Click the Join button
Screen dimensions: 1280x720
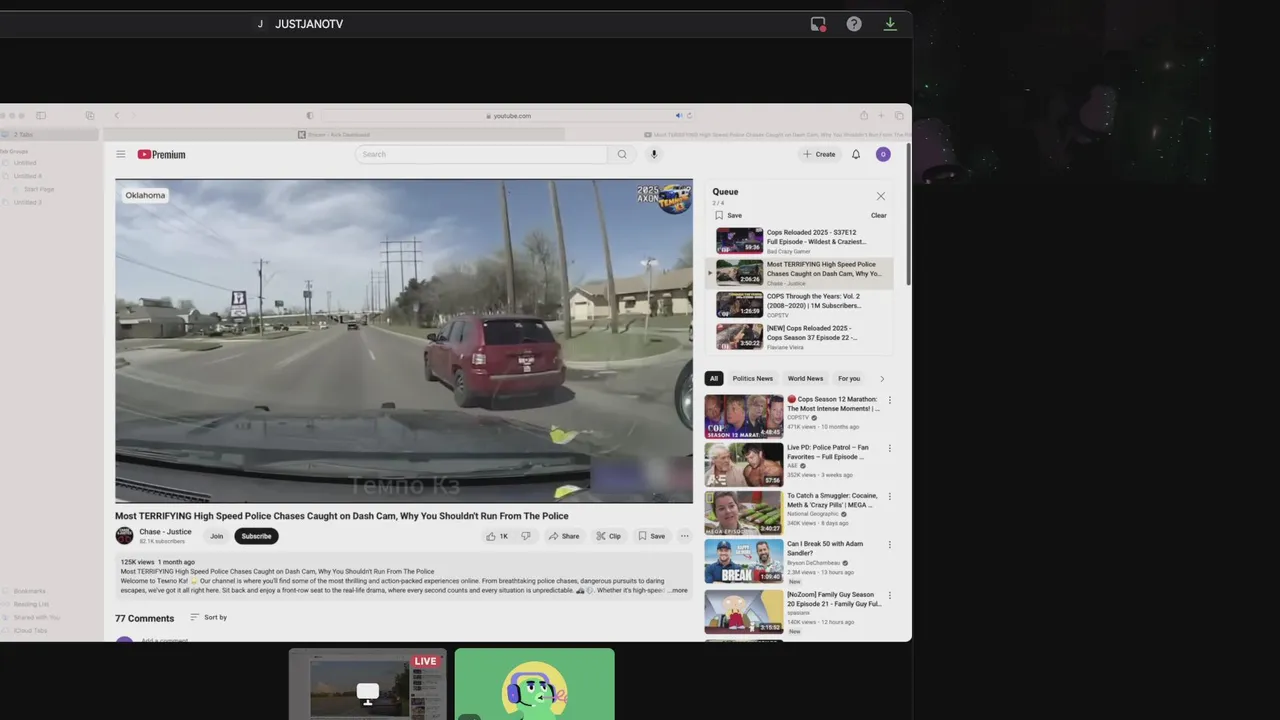point(216,536)
